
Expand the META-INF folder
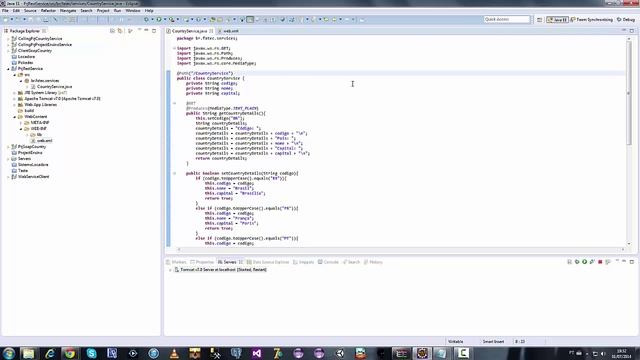coord(21,122)
